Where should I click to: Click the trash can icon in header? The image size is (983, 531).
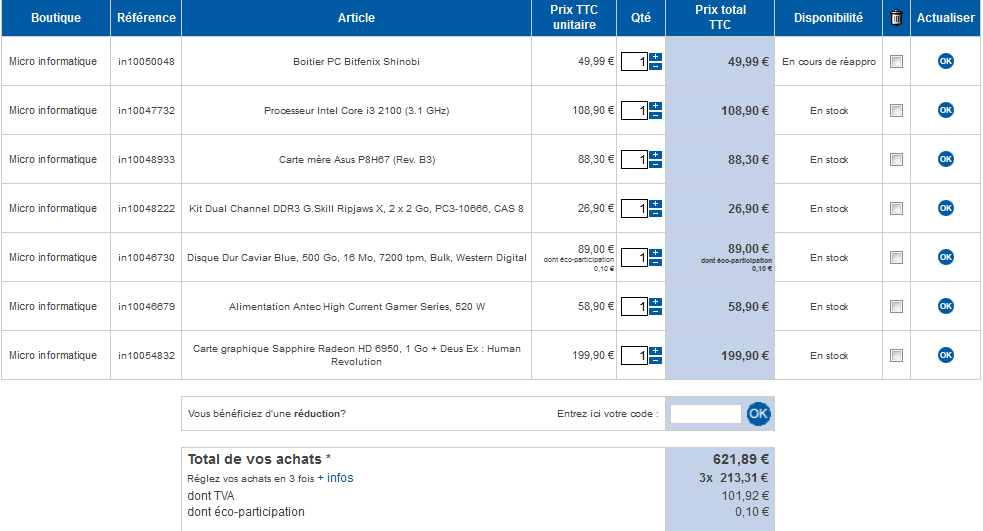click(896, 17)
